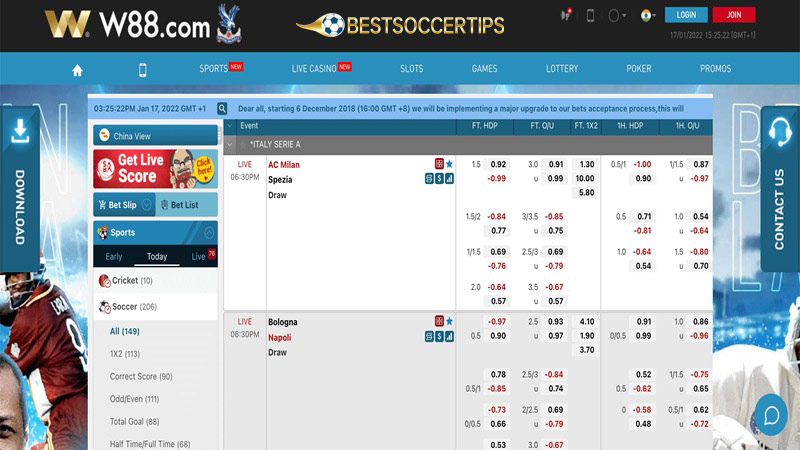Collapse the Event header chevron
The height and width of the screenshot is (450, 800).
[x=230, y=126]
